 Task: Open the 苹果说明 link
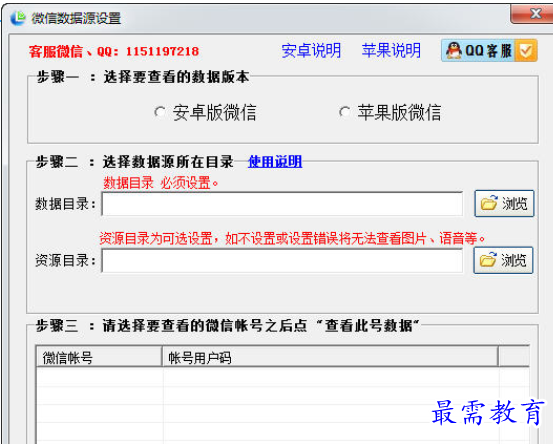coord(391,51)
